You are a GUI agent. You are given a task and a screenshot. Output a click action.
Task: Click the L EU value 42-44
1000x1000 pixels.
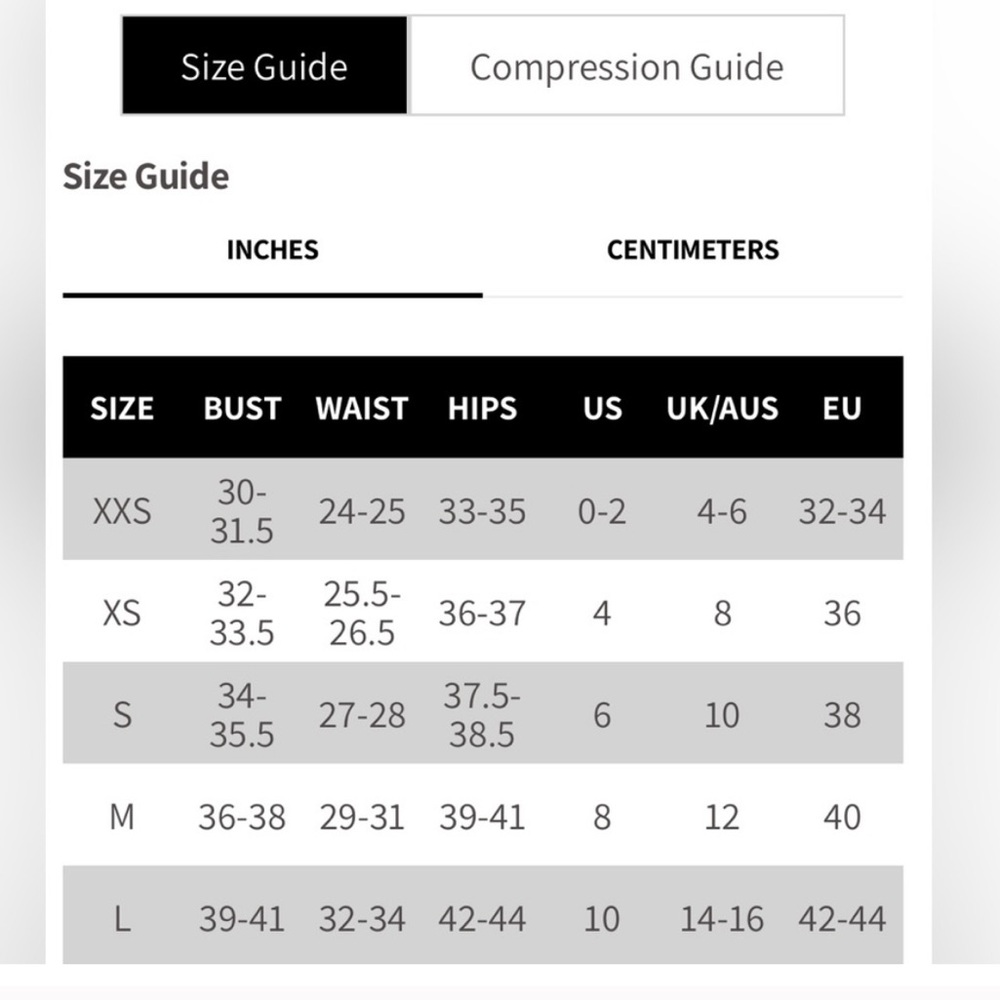[x=842, y=919]
